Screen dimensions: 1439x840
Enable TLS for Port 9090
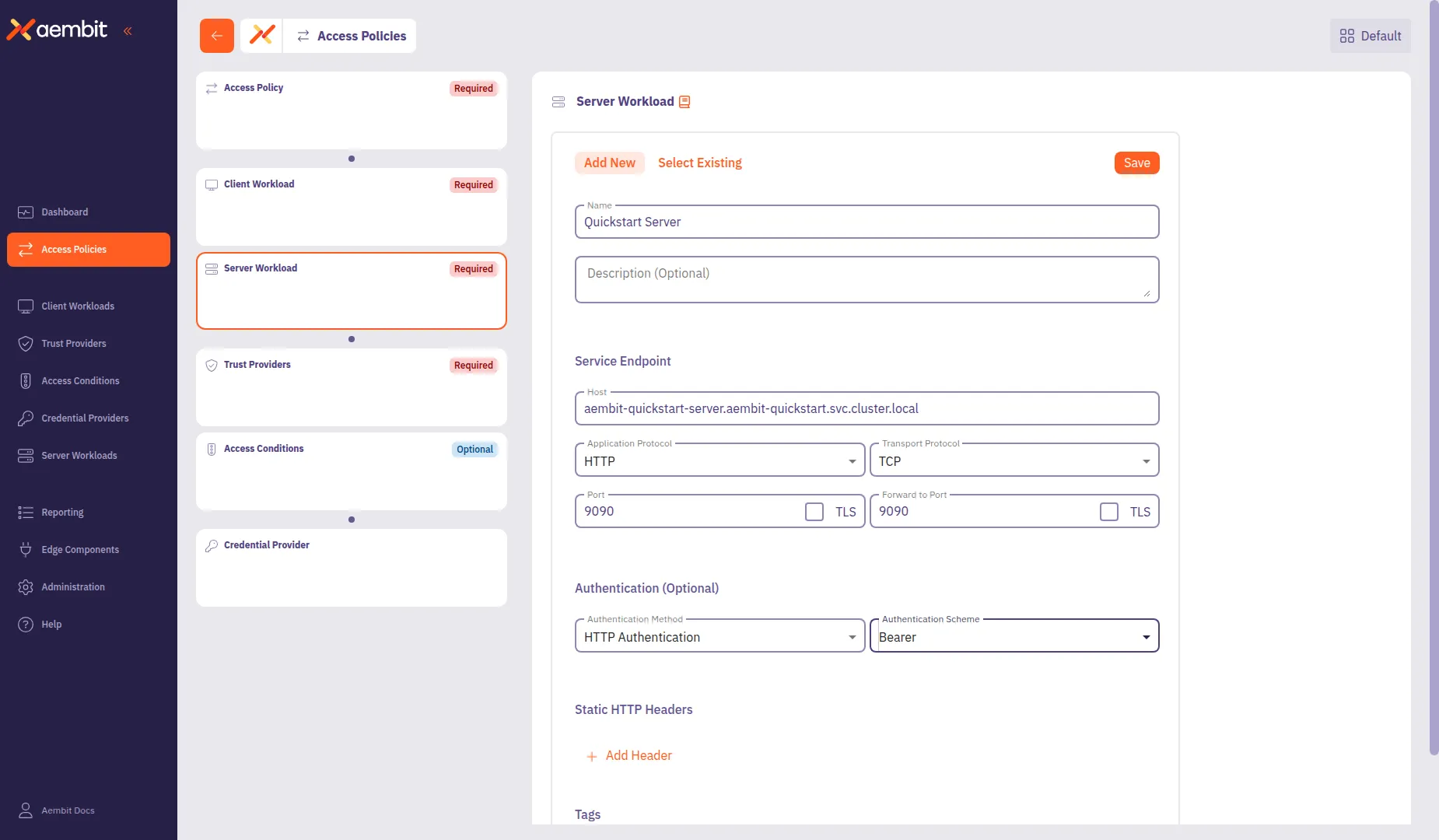(814, 511)
